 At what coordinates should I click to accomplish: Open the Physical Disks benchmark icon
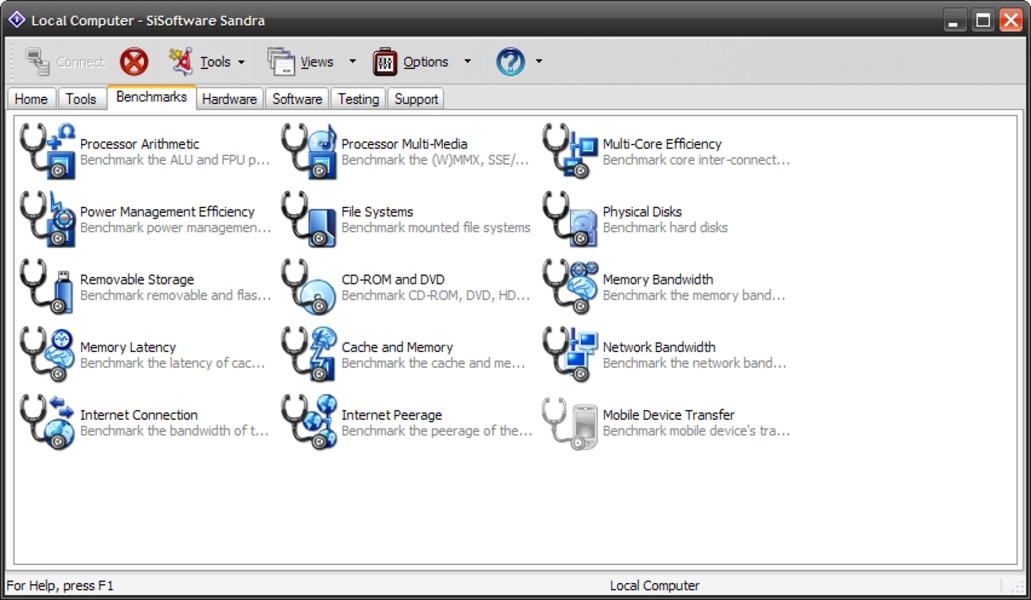point(570,219)
